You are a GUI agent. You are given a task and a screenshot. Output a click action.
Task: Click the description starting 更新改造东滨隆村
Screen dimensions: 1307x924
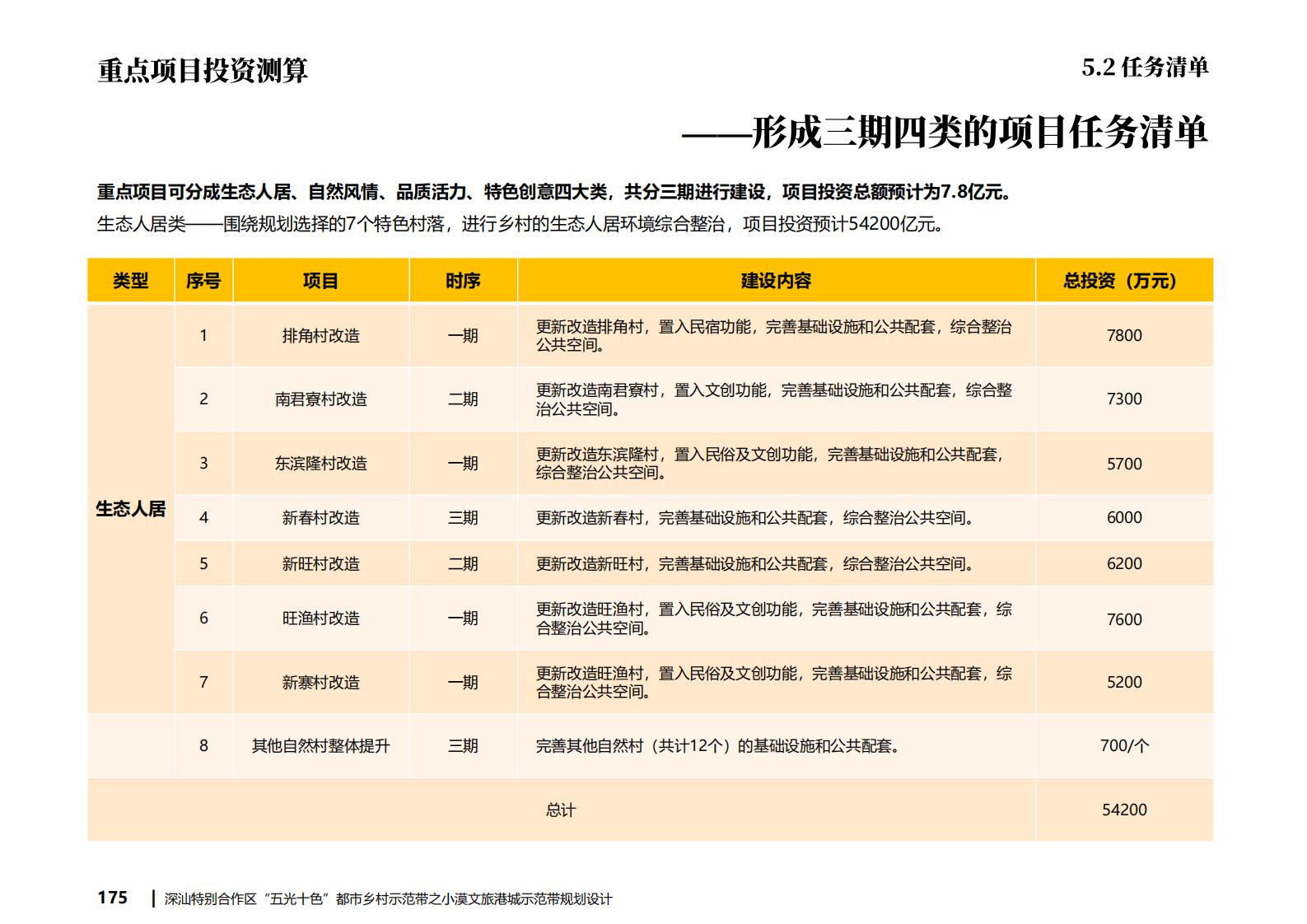coord(771,464)
